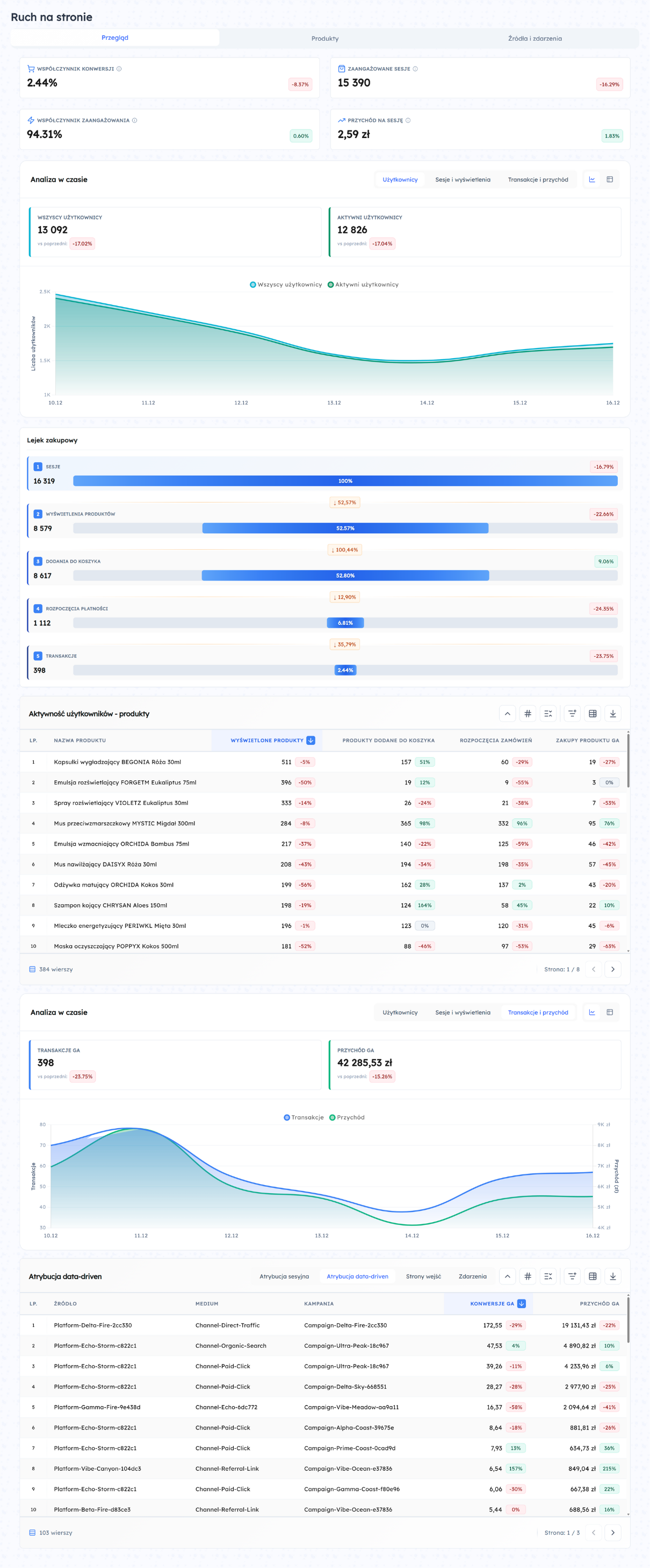Collapse the Aktywność użytkowników - produkty section
This screenshot has height=1568, width=650.
pos(507,714)
